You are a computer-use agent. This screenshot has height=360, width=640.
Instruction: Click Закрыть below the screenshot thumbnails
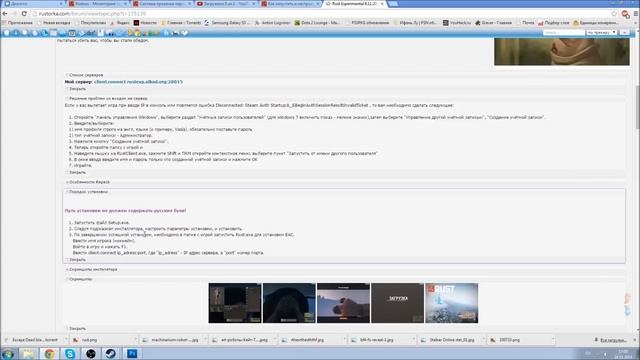tap(76, 328)
